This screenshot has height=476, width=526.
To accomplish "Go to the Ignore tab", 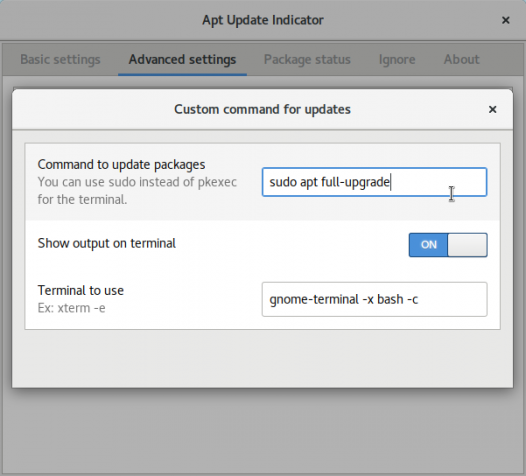I will [x=397, y=59].
